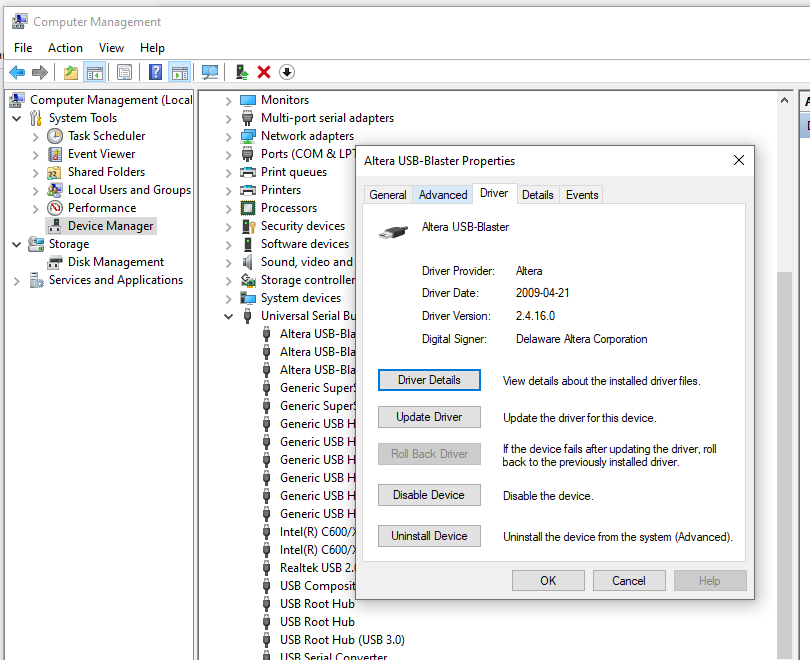810x660 pixels.
Task: Click the red X Uninstall device icon
Action: 264,72
